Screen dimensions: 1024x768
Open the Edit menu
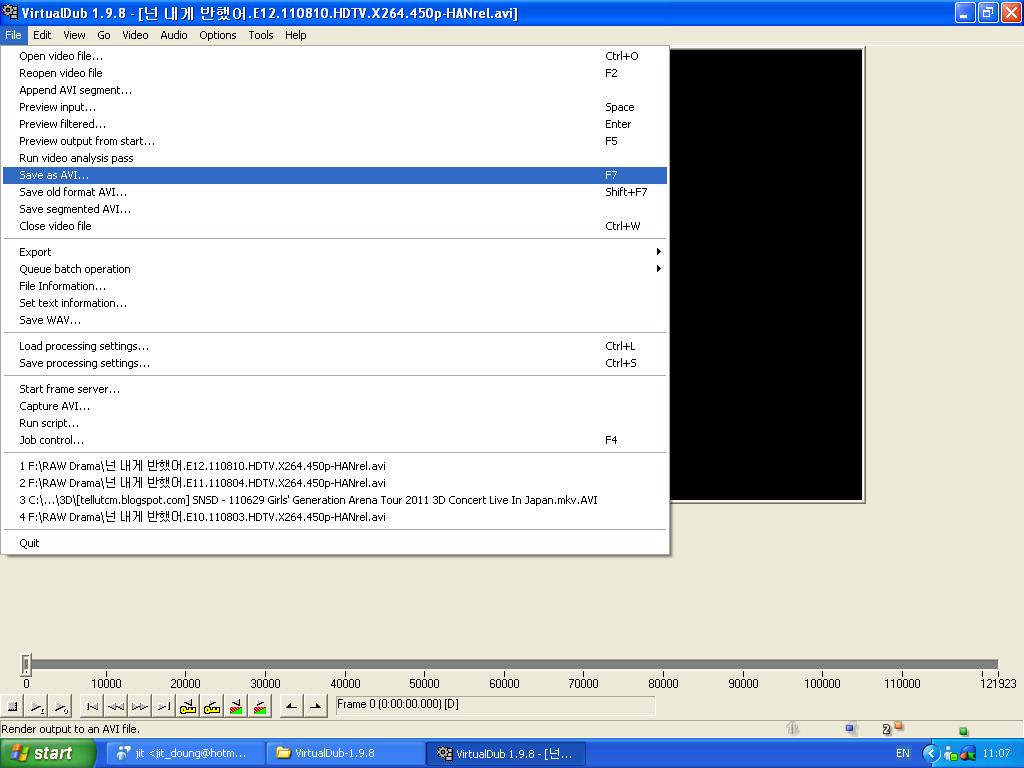tap(42, 35)
